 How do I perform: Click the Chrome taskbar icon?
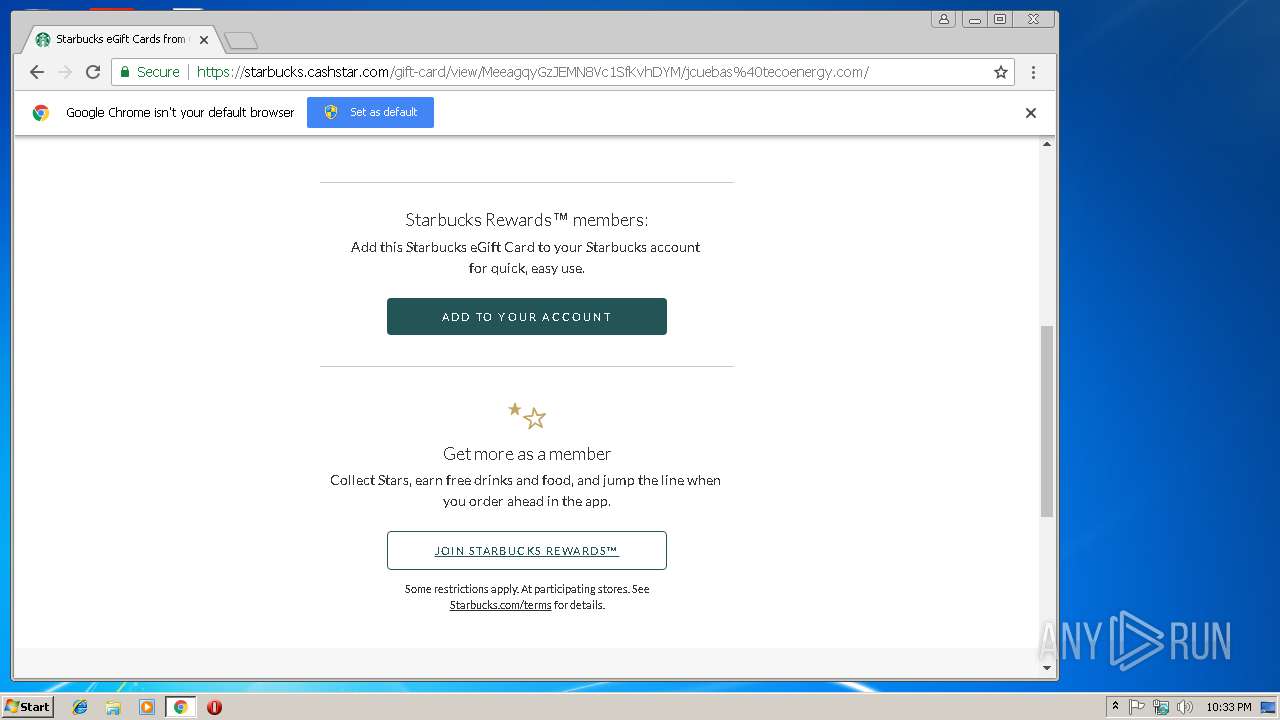click(180, 707)
